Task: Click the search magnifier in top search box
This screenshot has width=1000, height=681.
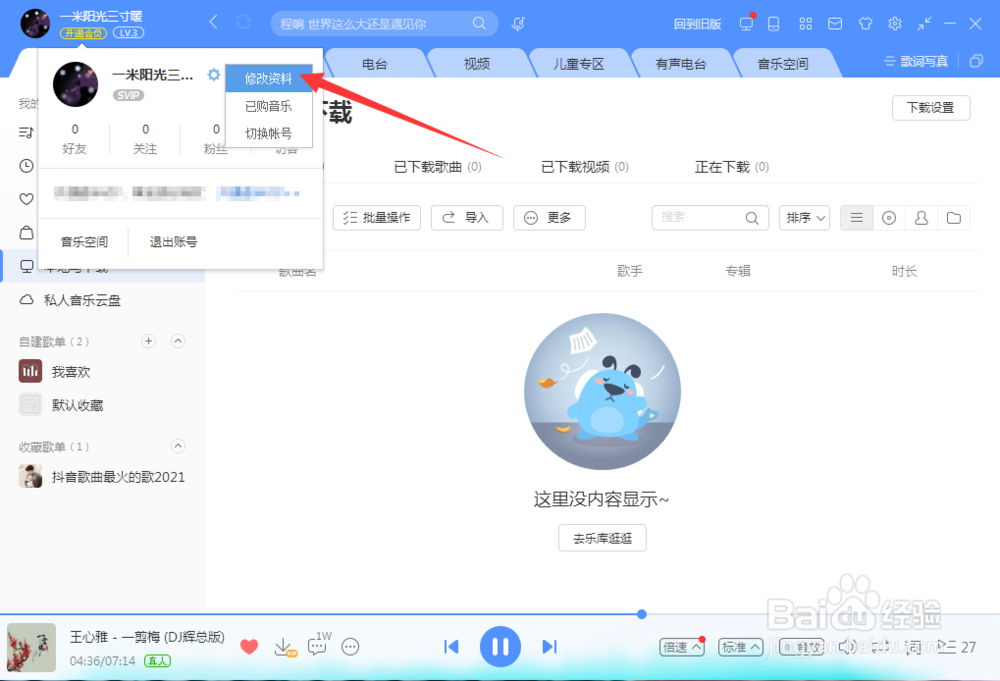Action: point(479,24)
